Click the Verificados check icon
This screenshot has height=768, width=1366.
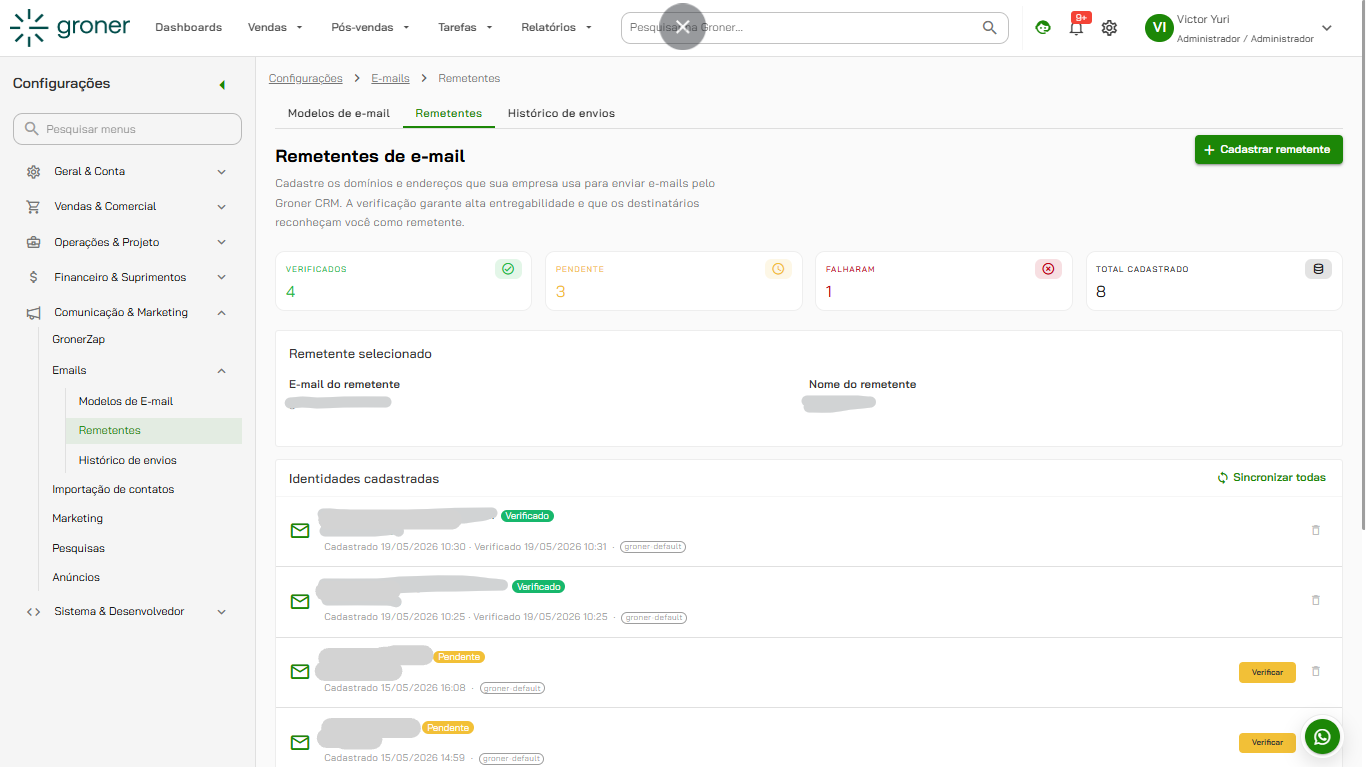[x=508, y=269]
